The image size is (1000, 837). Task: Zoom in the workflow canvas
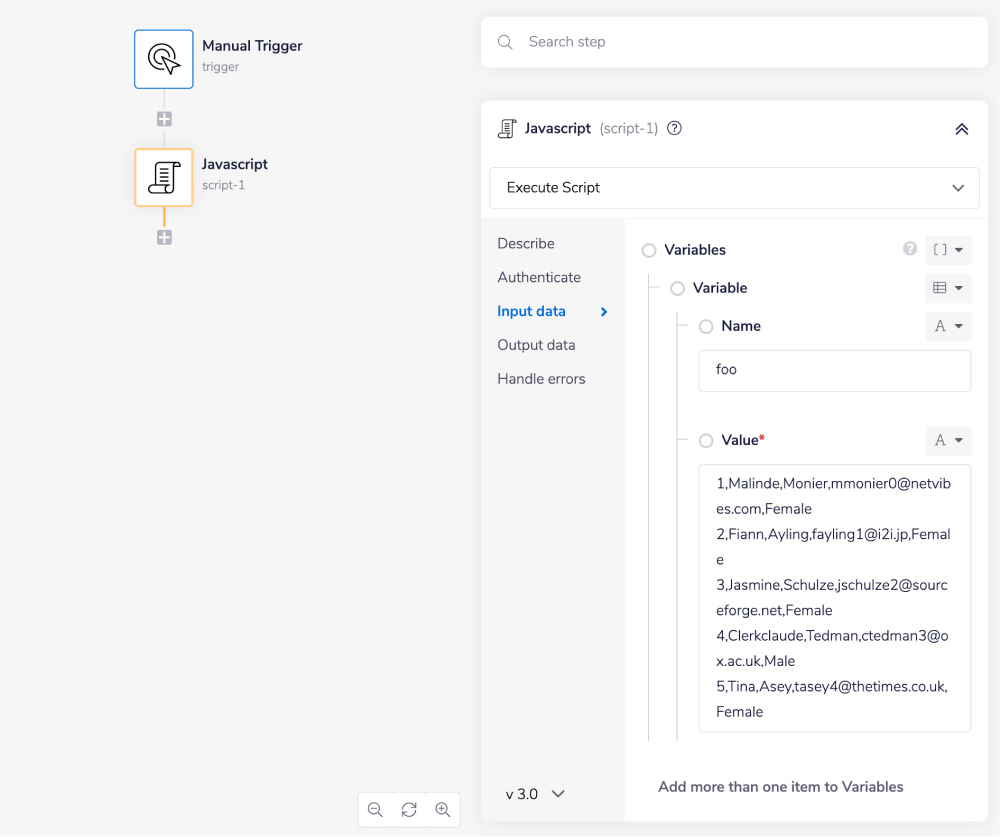pyautogui.click(x=443, y=810)
